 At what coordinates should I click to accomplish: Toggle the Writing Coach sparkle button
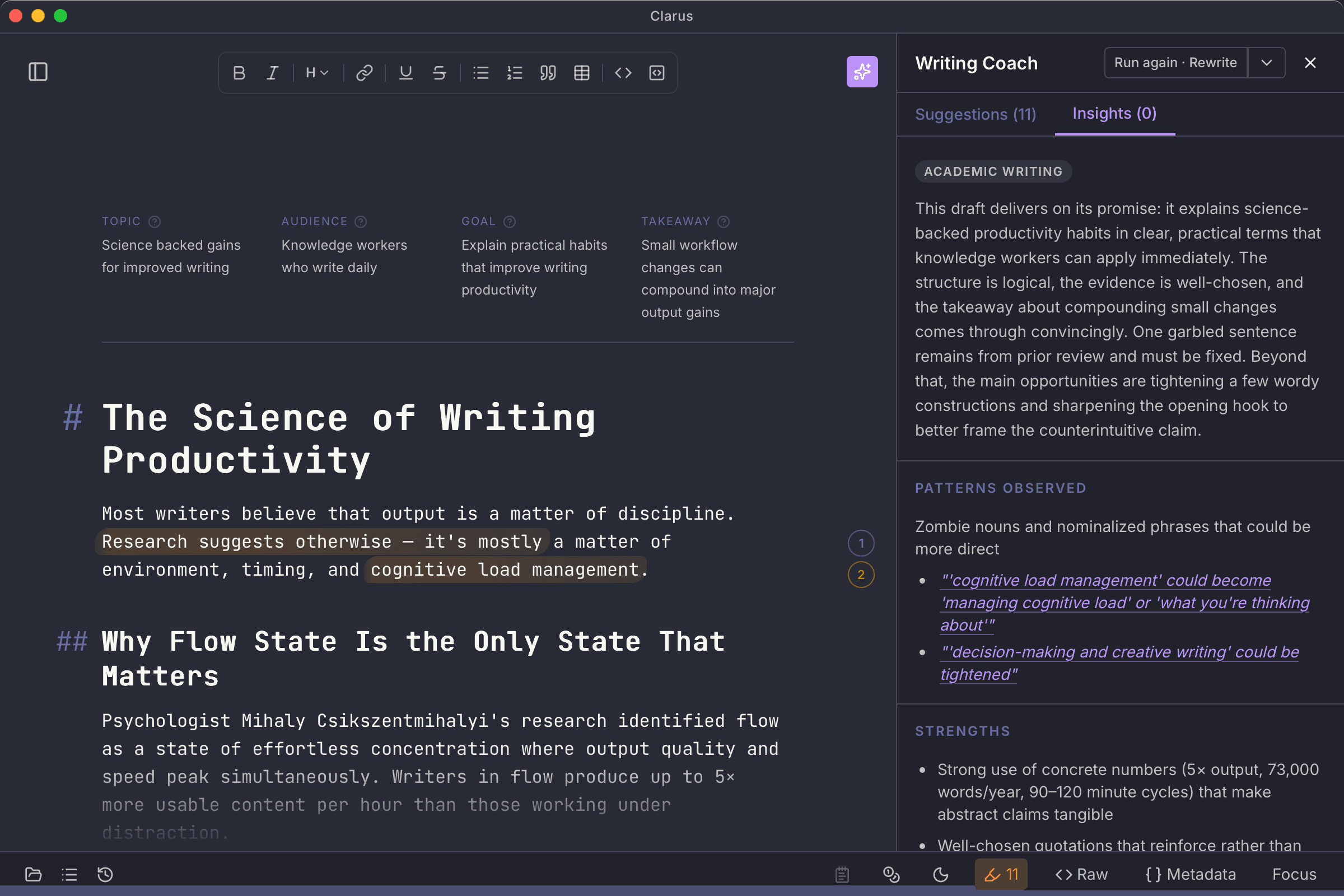(x=862, y=72)
